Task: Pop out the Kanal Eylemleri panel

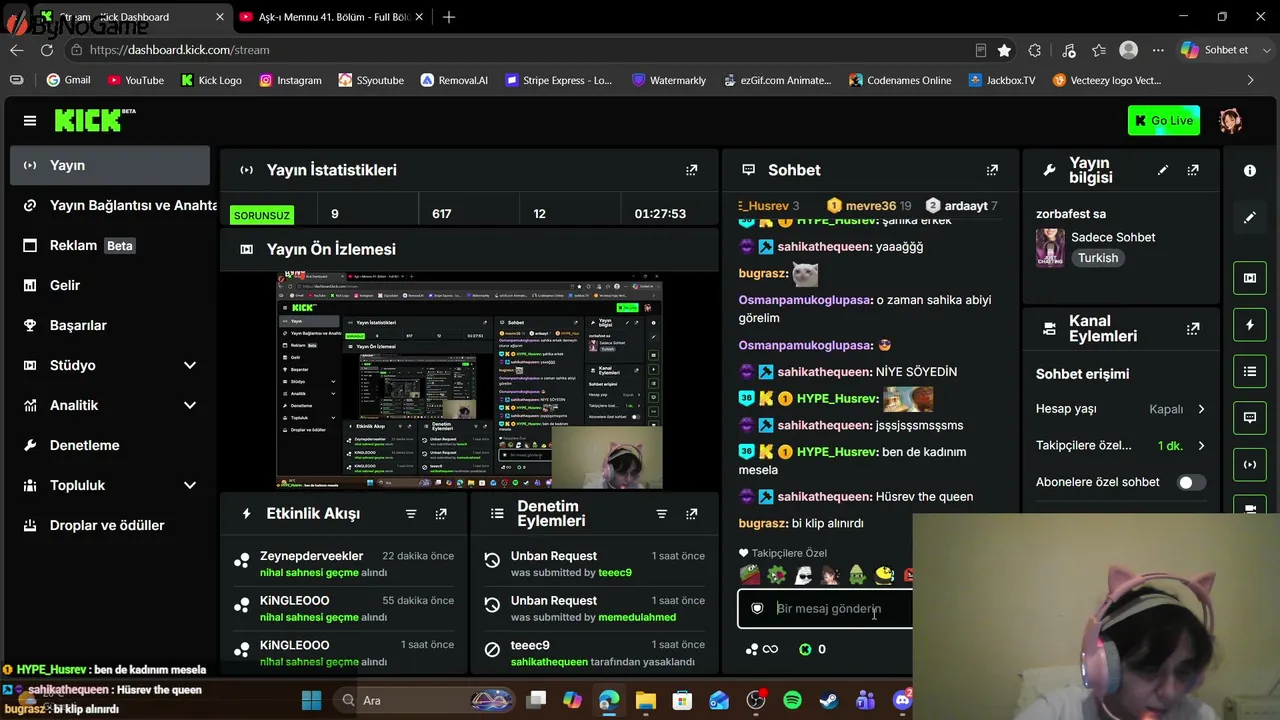Action: (x=1193, y=328)
